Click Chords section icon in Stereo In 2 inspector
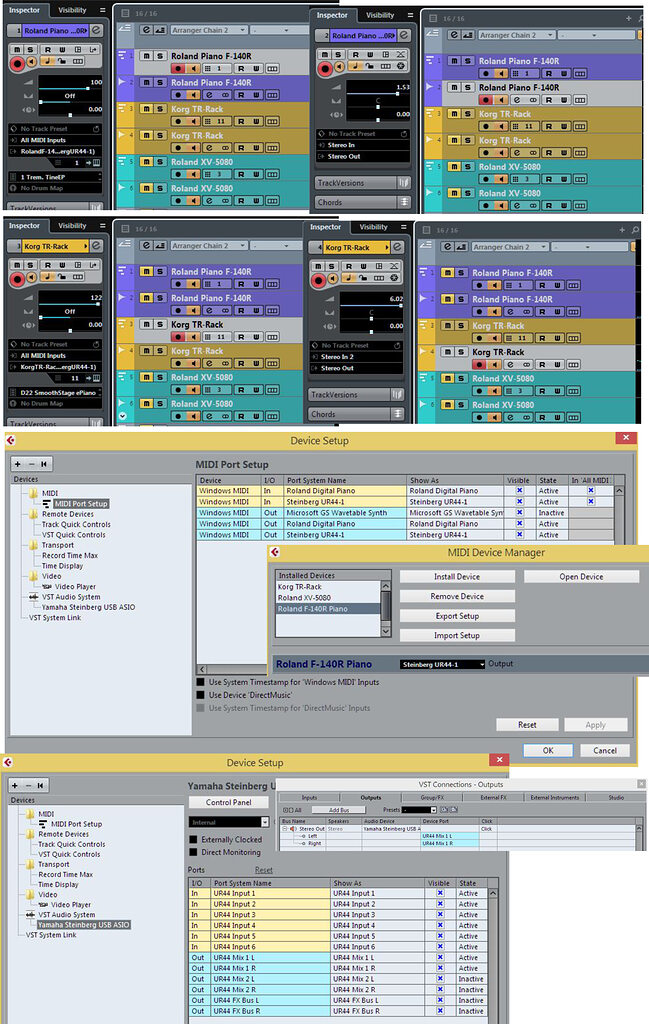The height and width of the screenshot is (1024, 649). pos(398,414)
